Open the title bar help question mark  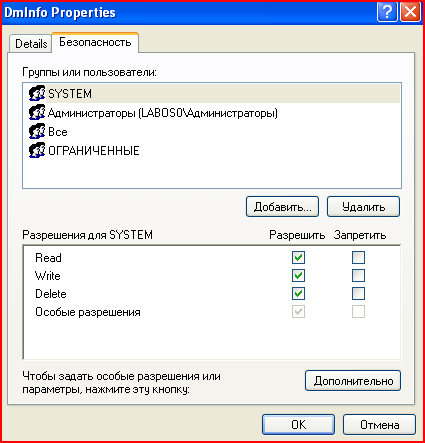(387, 12)
